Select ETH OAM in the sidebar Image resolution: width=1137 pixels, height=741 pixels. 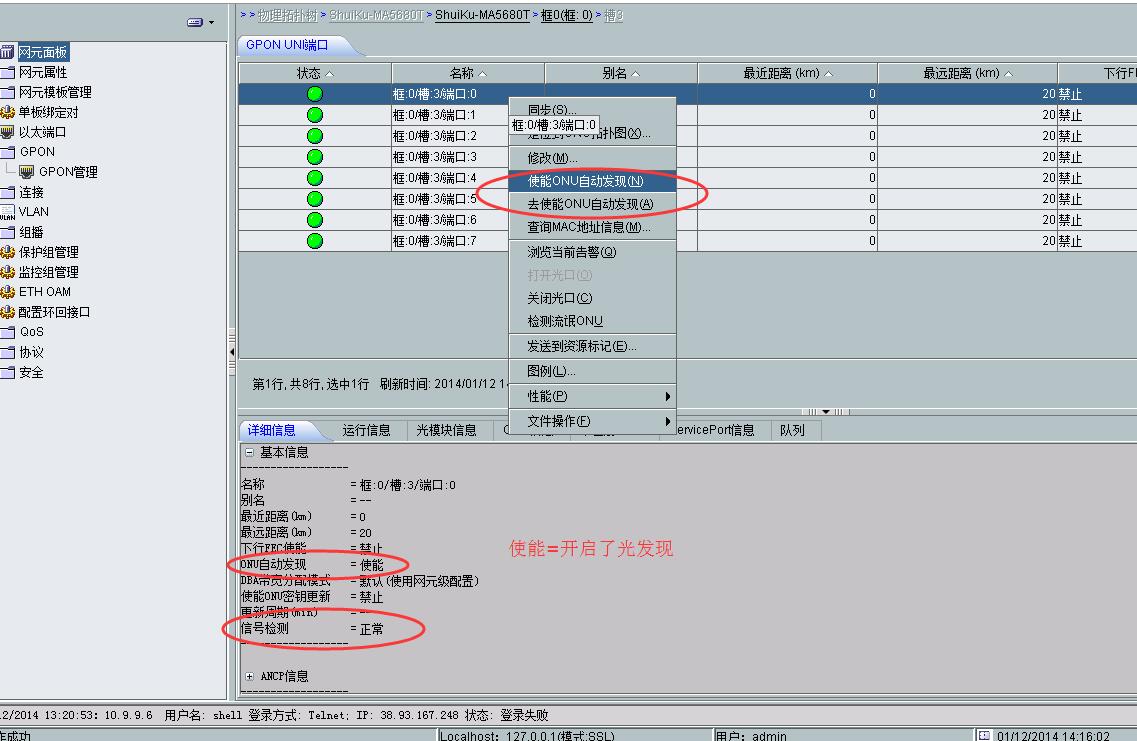click(x=44, y=292)
